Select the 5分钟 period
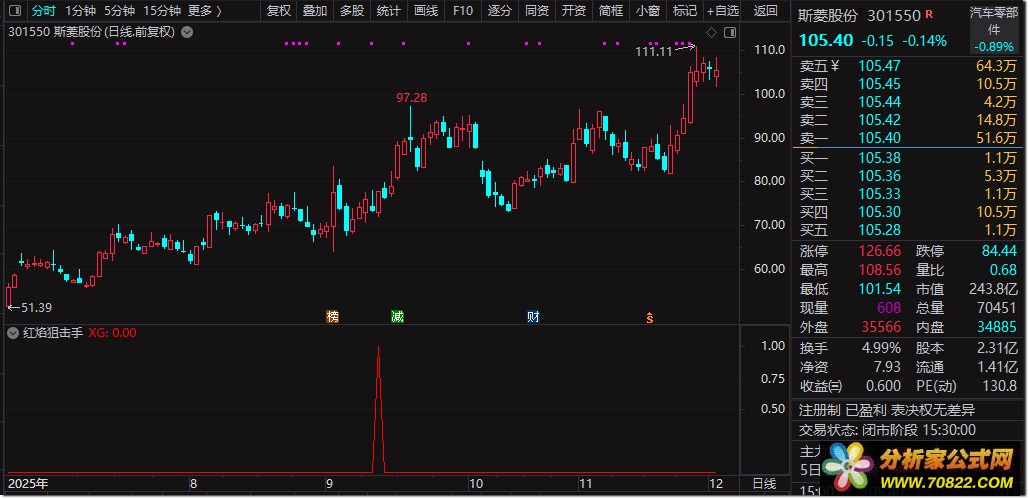1030x499 pixels. click(120, 11)
